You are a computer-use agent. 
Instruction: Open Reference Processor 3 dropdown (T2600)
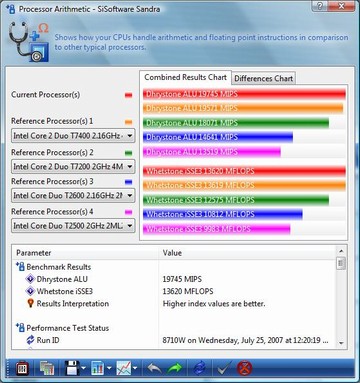[x=73, y=196]
